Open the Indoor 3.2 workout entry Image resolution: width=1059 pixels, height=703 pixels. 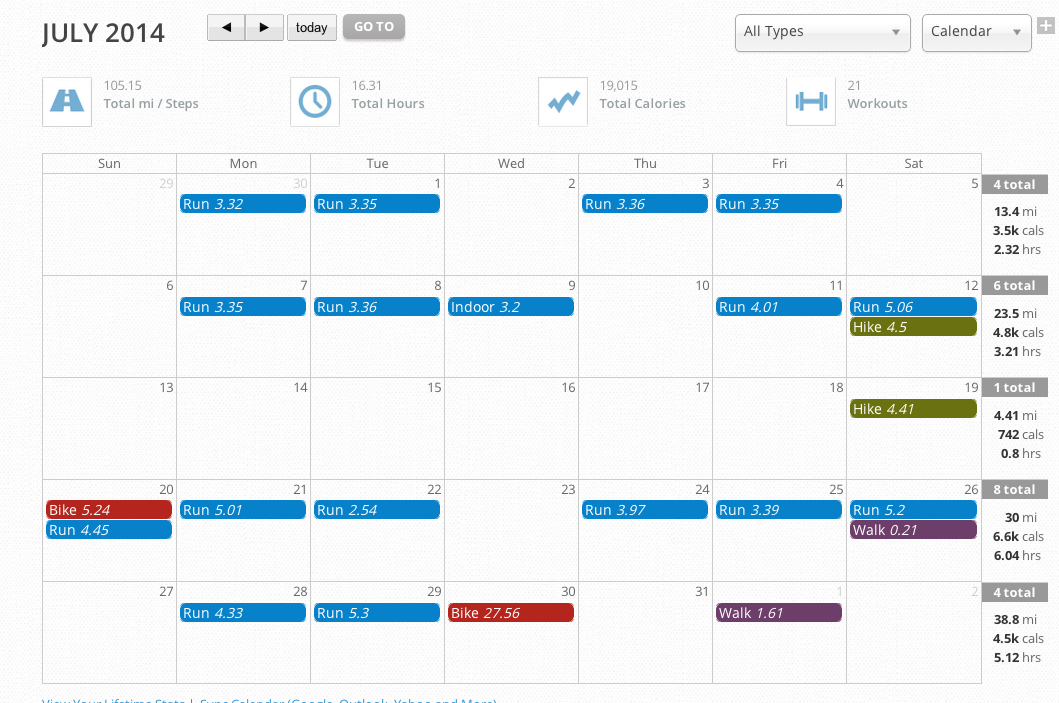pos(511,307)
